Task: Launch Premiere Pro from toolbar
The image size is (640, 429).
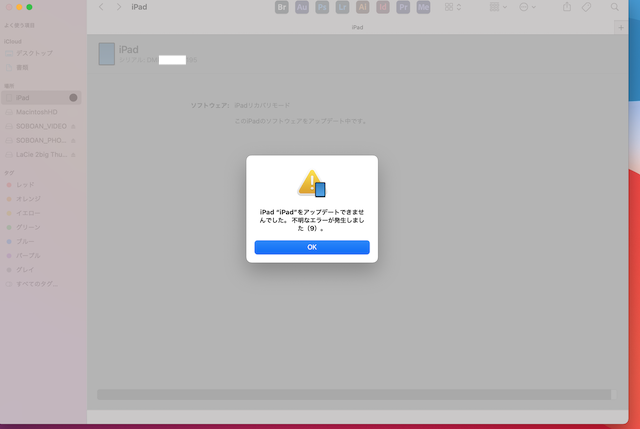Action: click(x=403, y=7)
